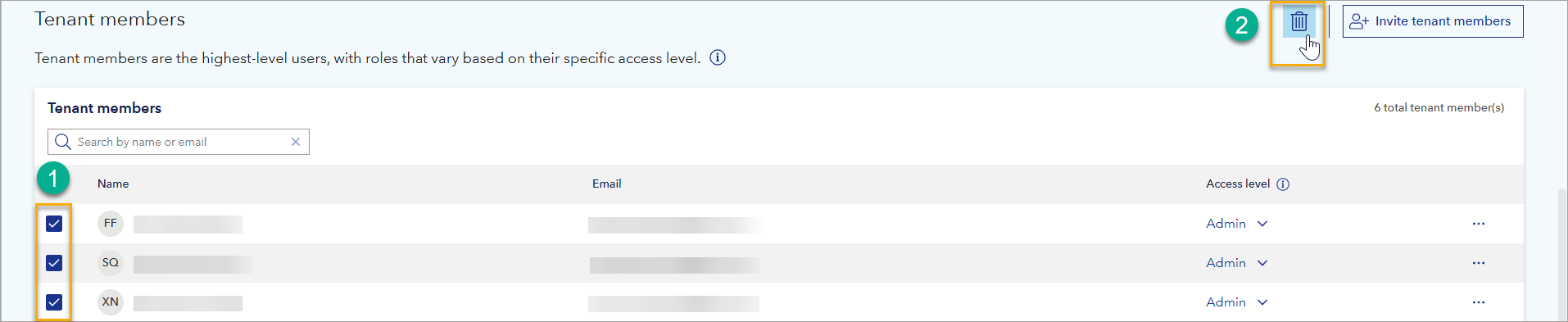Uncheck the SQ member checkbox
The height and width of the screenshot is (322, 1568).
[x=54, y=263]
